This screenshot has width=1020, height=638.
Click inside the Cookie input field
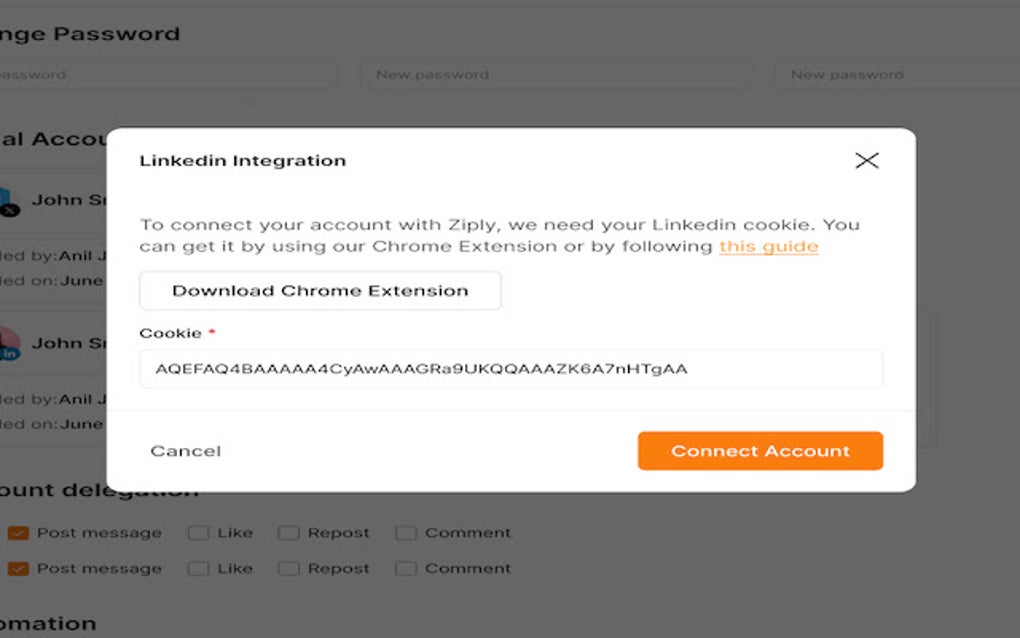(x=511, y=369)
